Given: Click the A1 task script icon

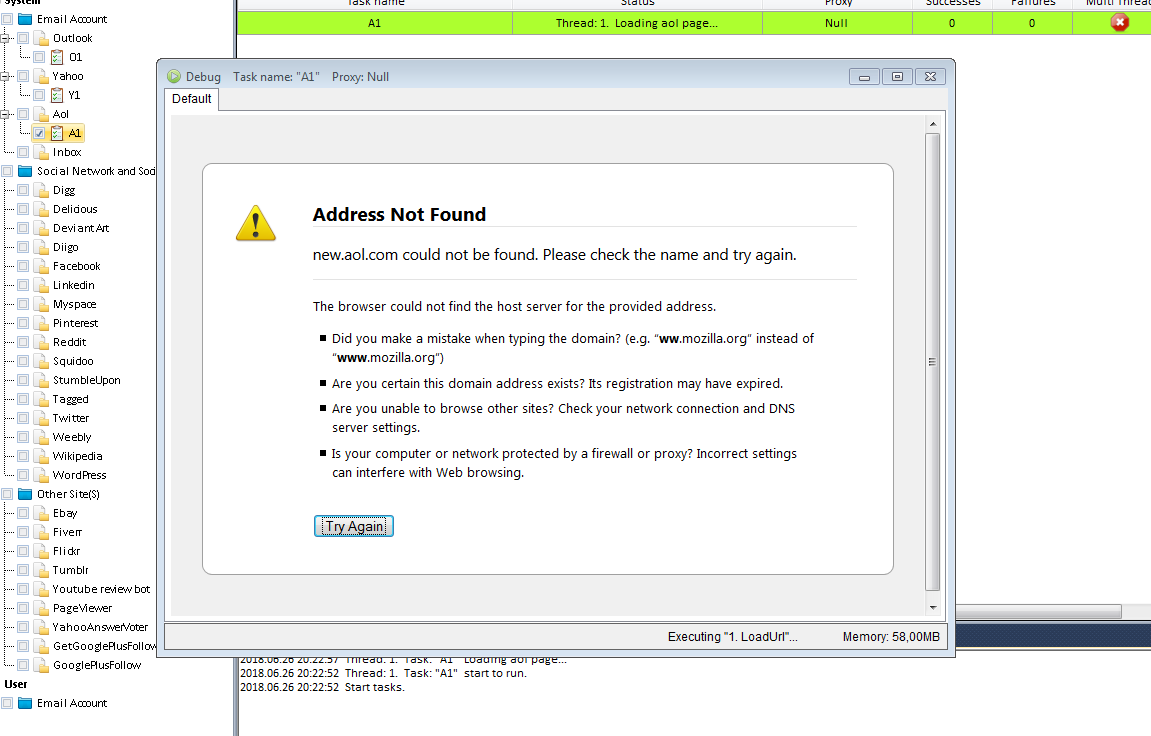Looking at the screenshot, I should pos(57,133).
